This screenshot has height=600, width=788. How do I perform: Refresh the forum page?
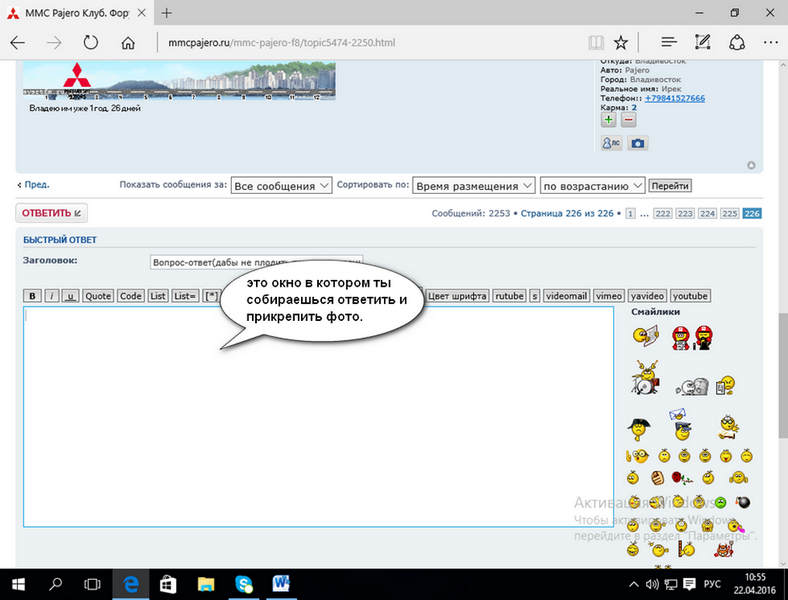click(x=91, y=43)
